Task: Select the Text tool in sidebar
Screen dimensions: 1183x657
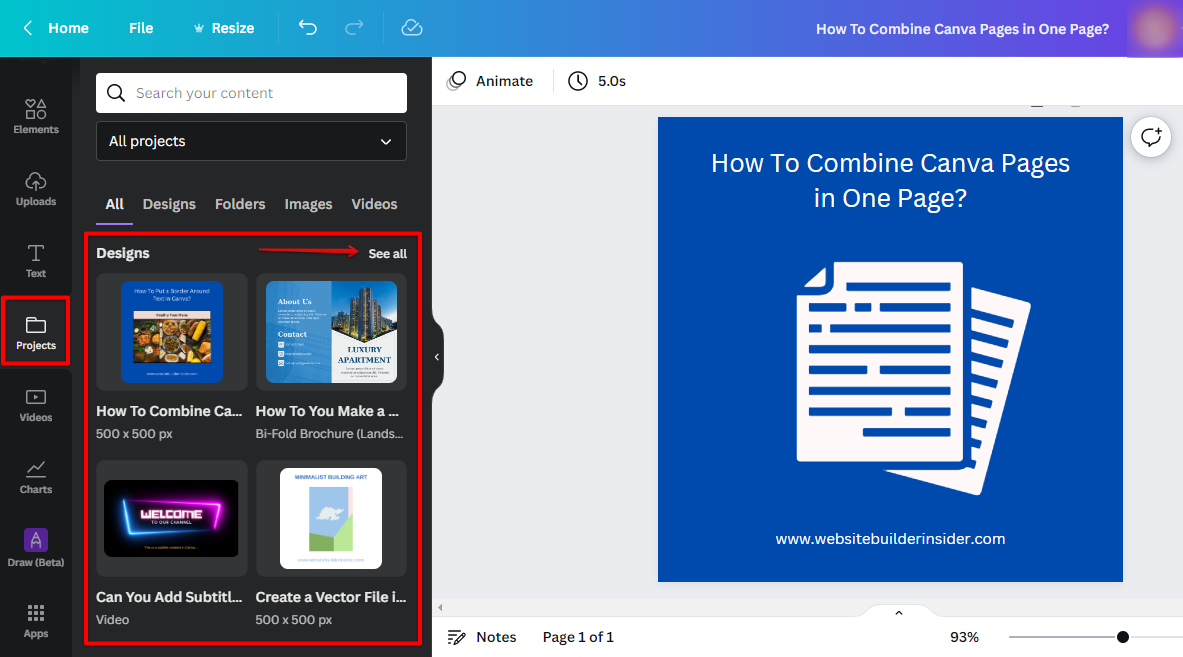Action: 36,260
